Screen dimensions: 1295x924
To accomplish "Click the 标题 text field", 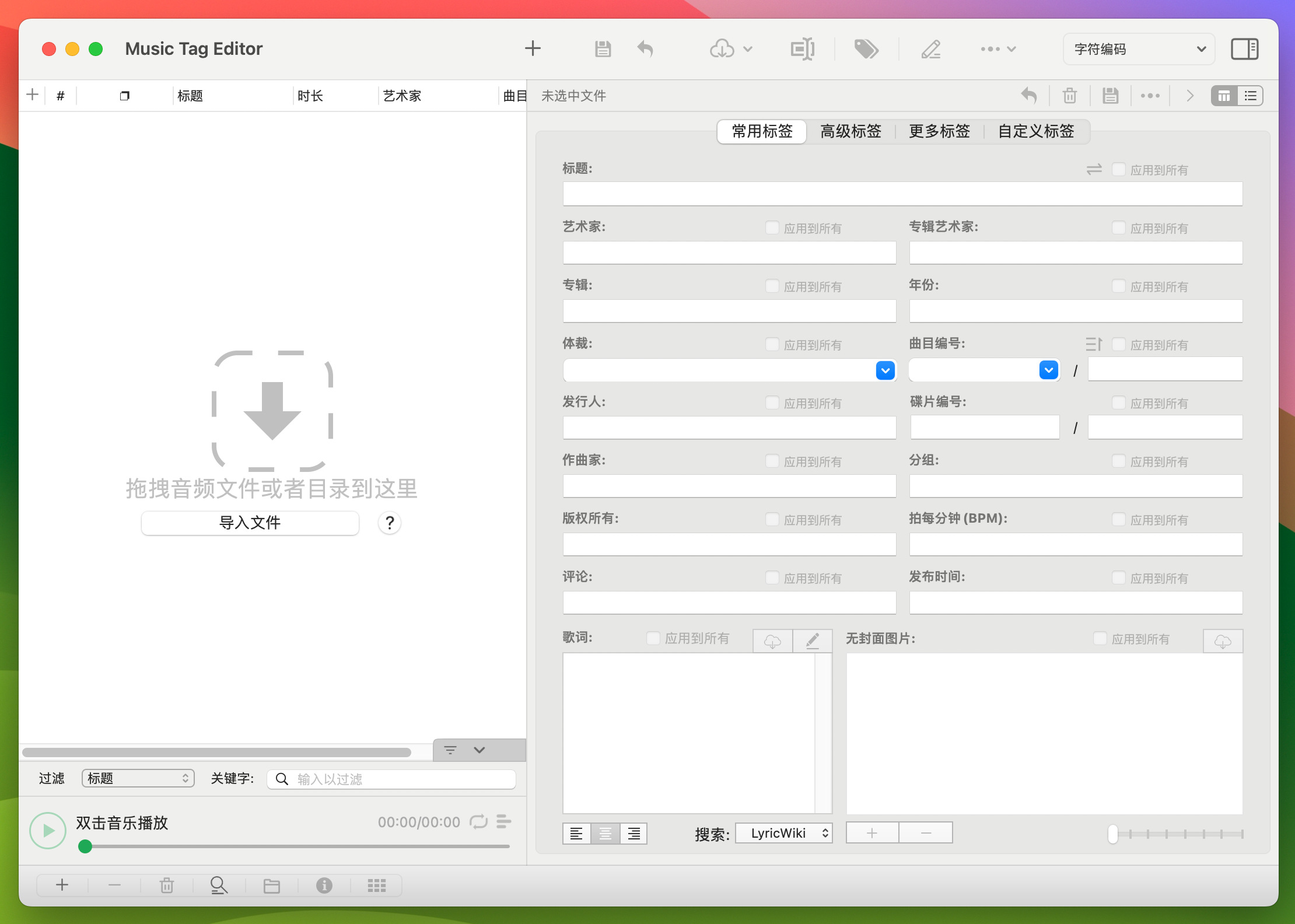I will [902, 194].
